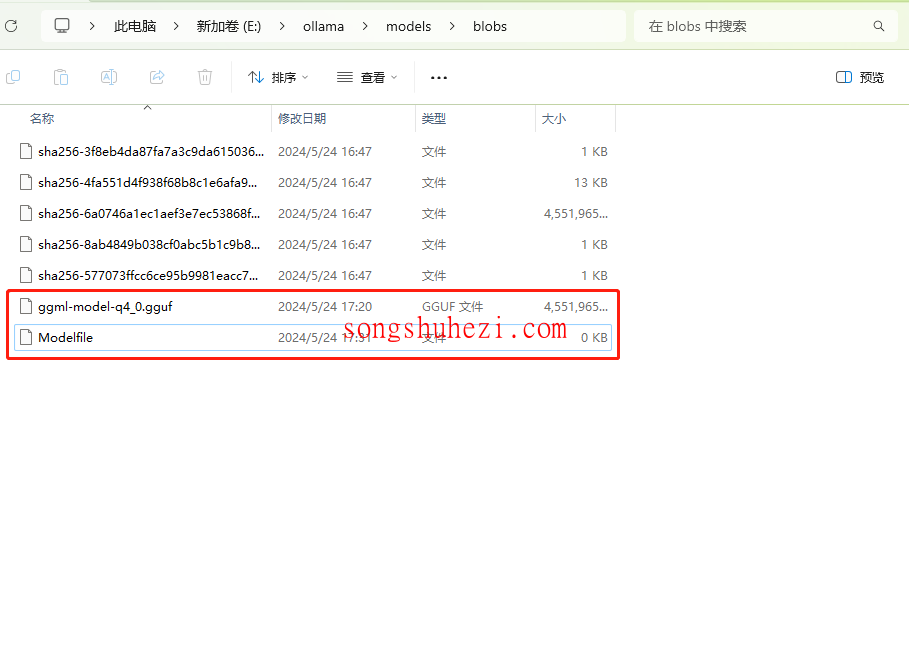909x672 pixels.
Task: Click blobs in the address bar
Action: [x=490, y=26]
